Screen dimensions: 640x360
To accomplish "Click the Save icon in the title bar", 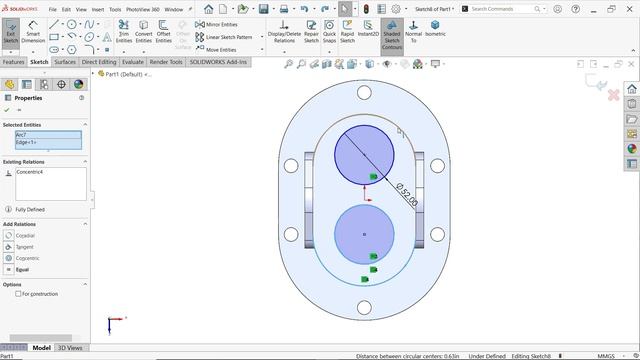I will click(264, 9).
